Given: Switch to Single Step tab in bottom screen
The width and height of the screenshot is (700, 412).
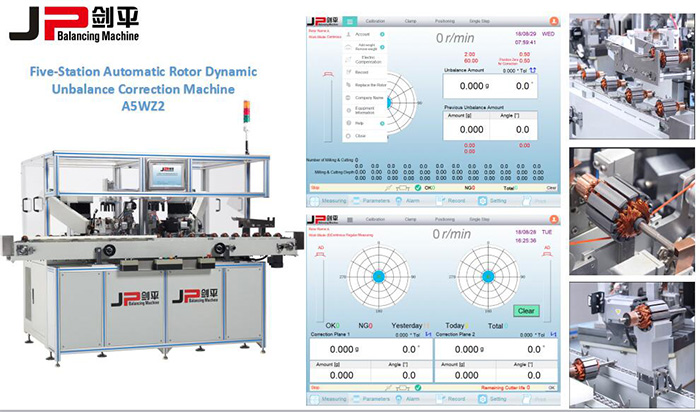Looking at the screenshot, I should pos(479,219).
